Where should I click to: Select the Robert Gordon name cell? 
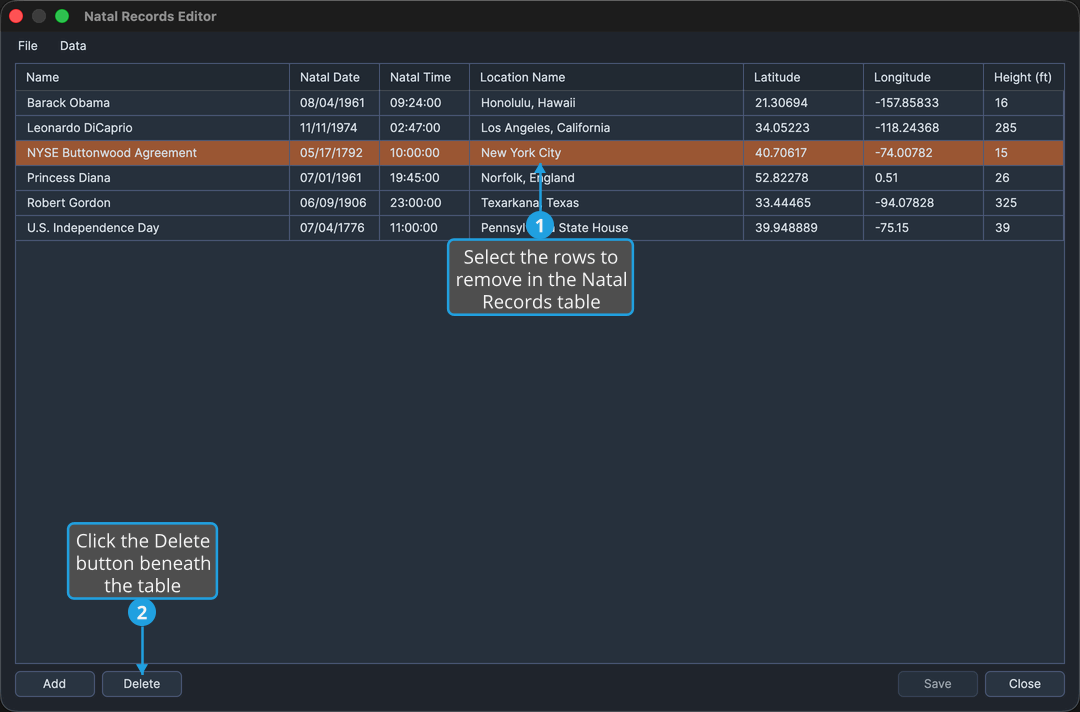(152, 202)
